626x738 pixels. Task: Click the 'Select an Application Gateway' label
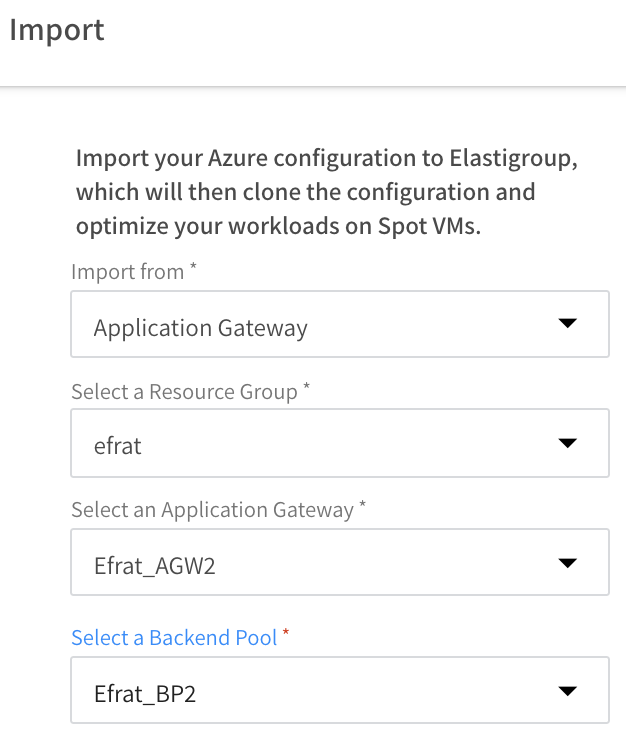point(212,510)
